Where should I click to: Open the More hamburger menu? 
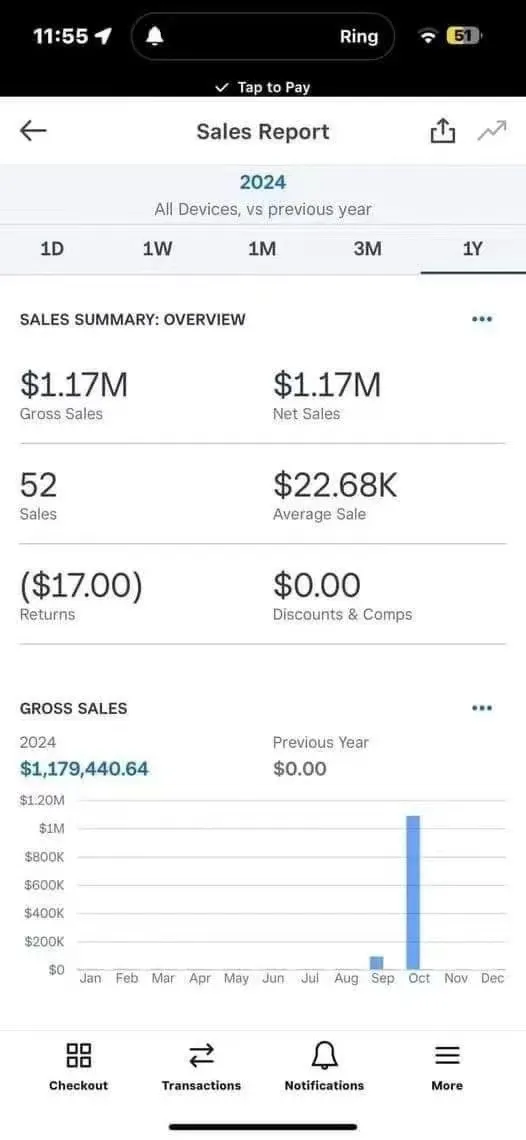(447, 1055)
